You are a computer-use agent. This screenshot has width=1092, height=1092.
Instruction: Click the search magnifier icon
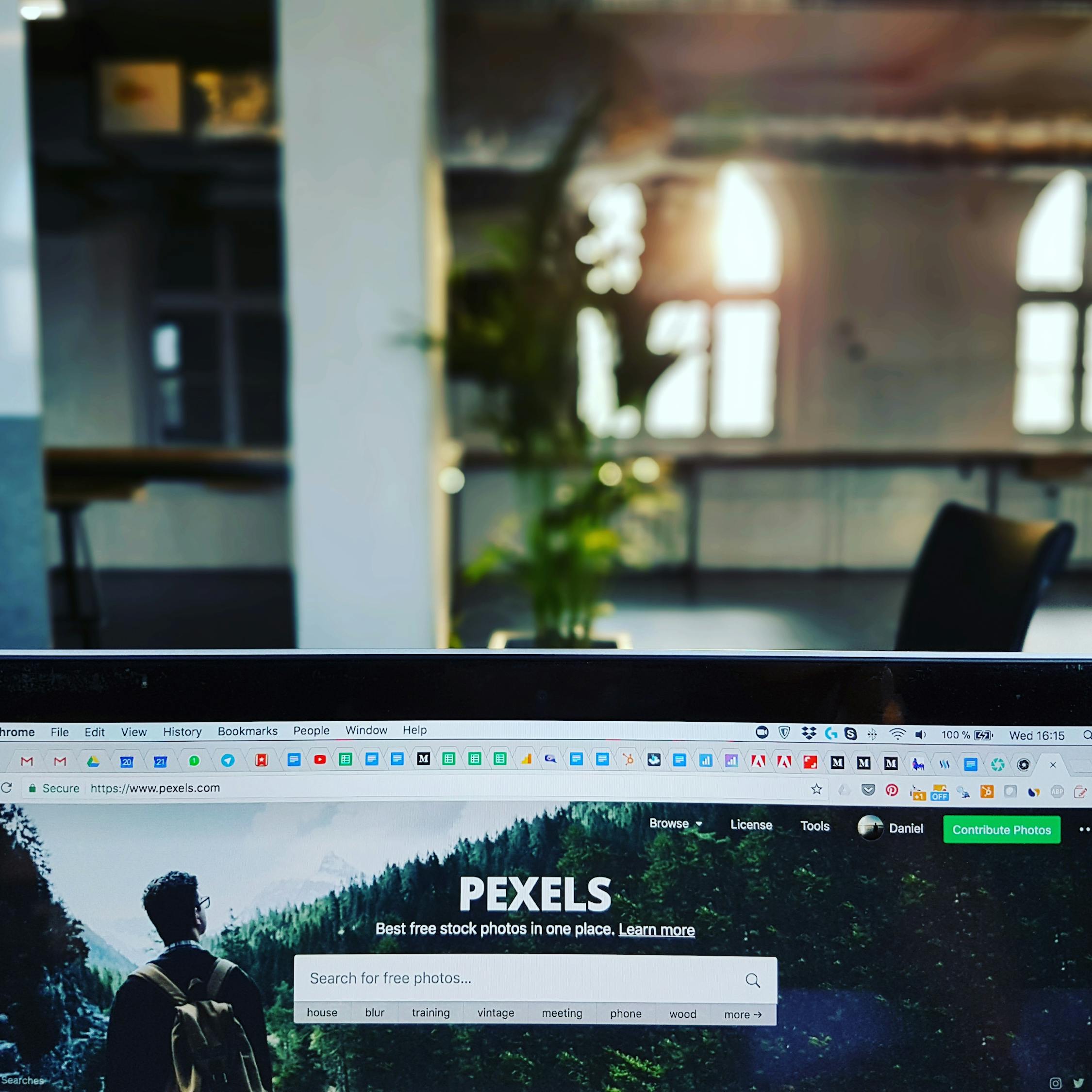tap(757, 978)
